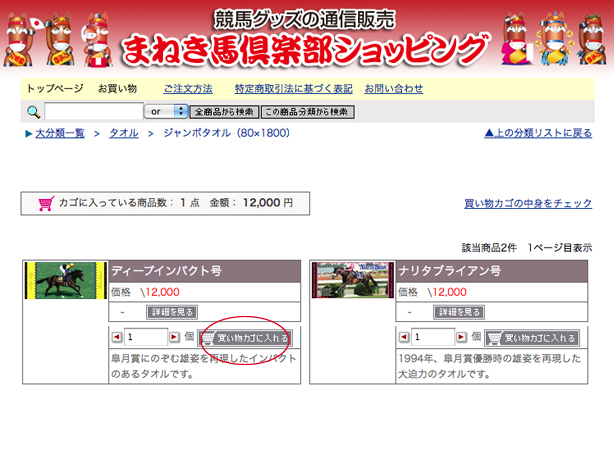Screen dimensions: 614x453
Task: Open ディープインパクト号 product thumbnail
Action: pyautogui.click(x=66, y=280)
